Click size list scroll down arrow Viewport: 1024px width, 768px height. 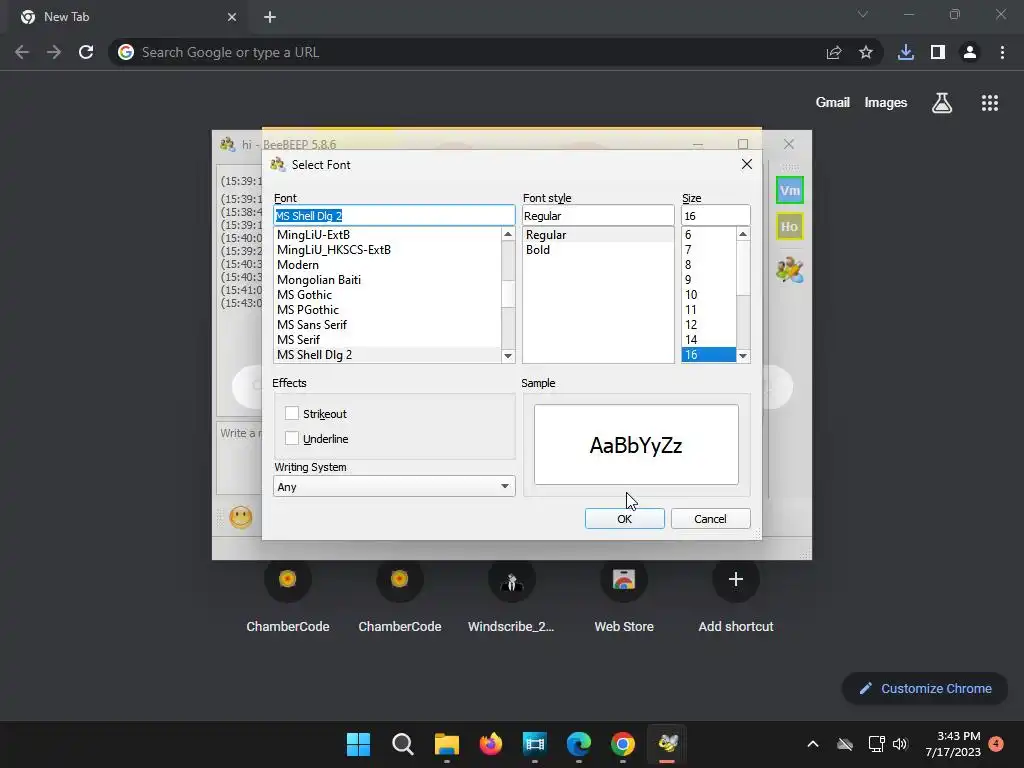click(743, 356)
